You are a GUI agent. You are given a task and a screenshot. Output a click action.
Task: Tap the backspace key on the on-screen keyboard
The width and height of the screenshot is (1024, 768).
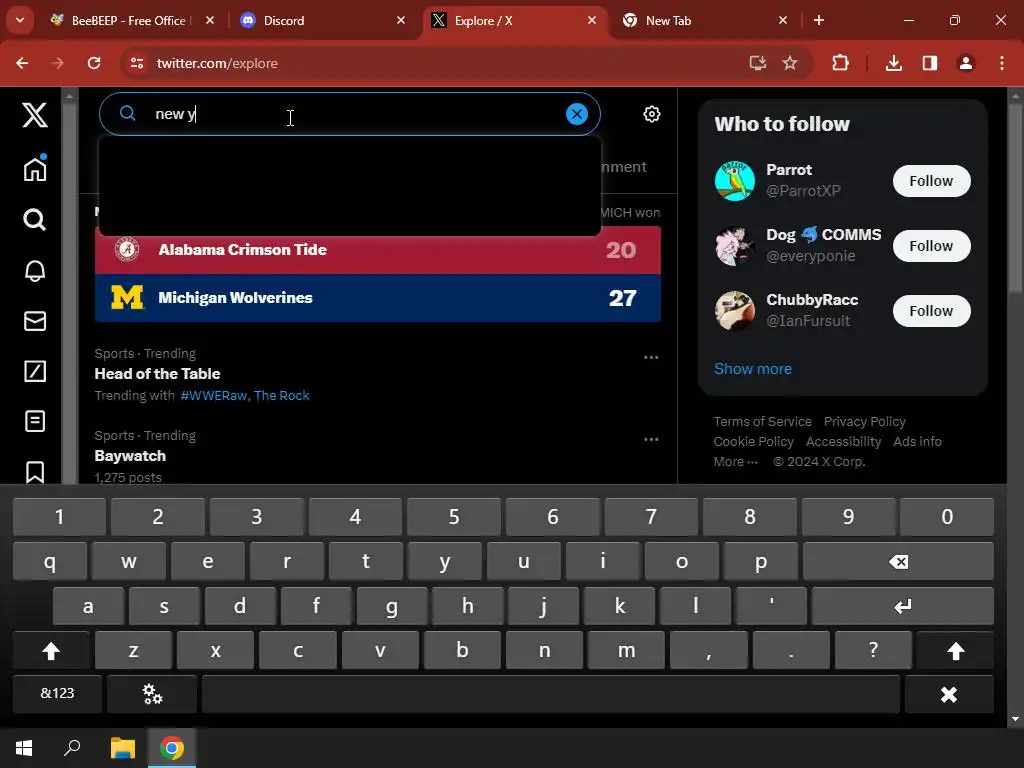point(898,562)
